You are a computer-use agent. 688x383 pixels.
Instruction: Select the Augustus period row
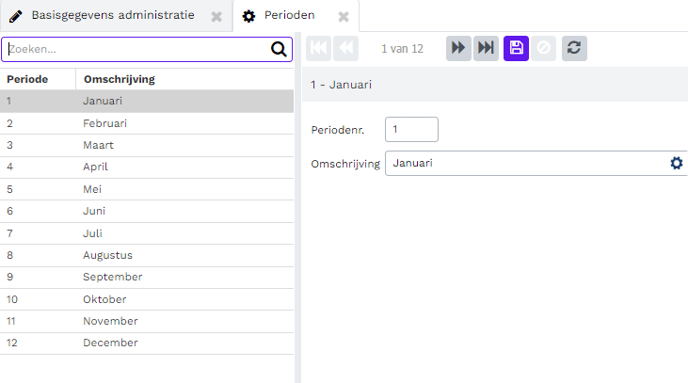pyautogui.click(x=147, y=255)
